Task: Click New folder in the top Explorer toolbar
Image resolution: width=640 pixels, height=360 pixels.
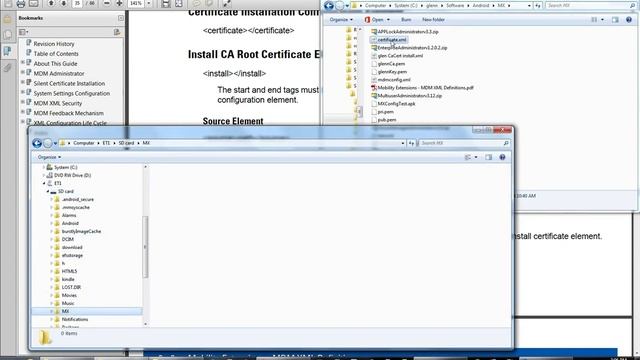Action: [x=433, y=20]
